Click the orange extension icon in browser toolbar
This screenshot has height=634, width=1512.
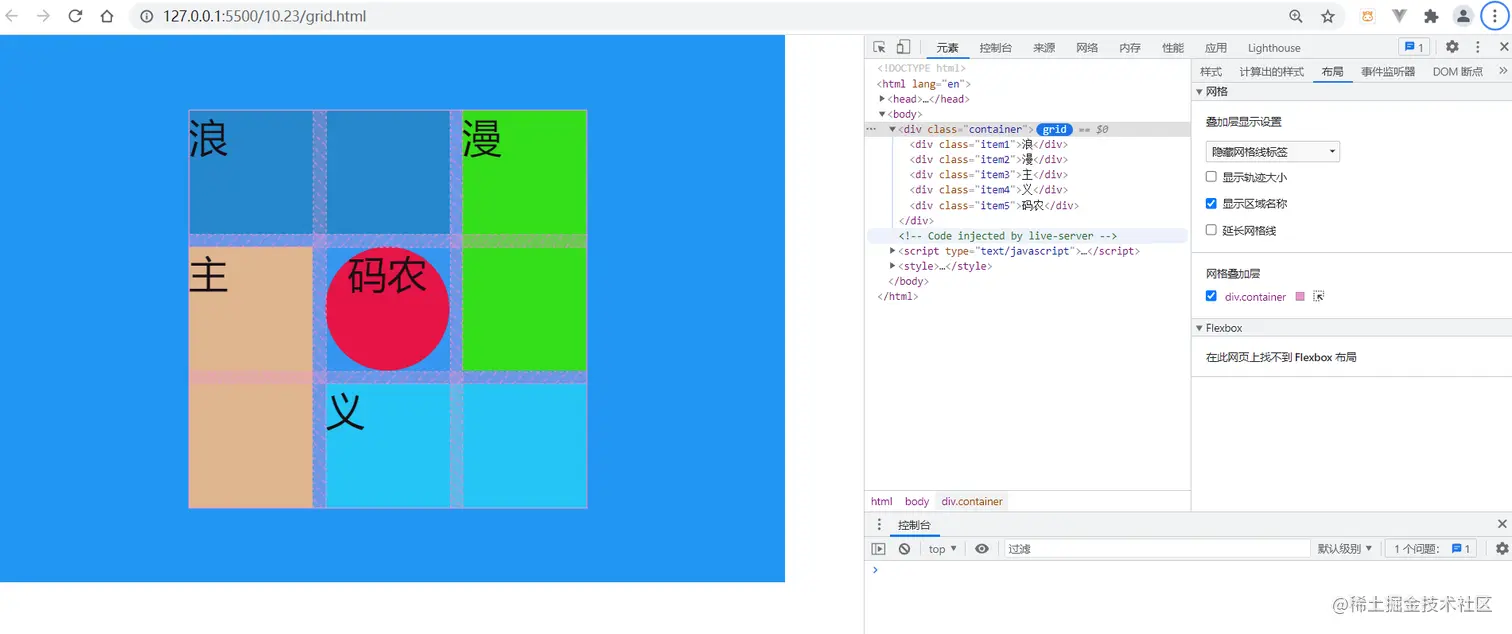pyautogui.click(x=1368, y=16)
